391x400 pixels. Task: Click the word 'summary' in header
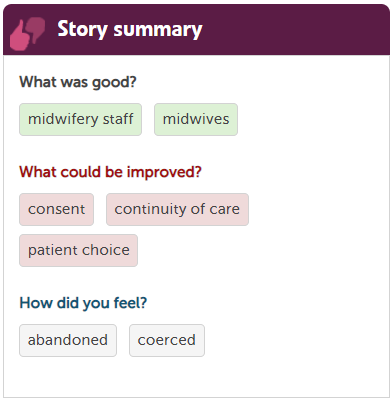coord(158,30)
